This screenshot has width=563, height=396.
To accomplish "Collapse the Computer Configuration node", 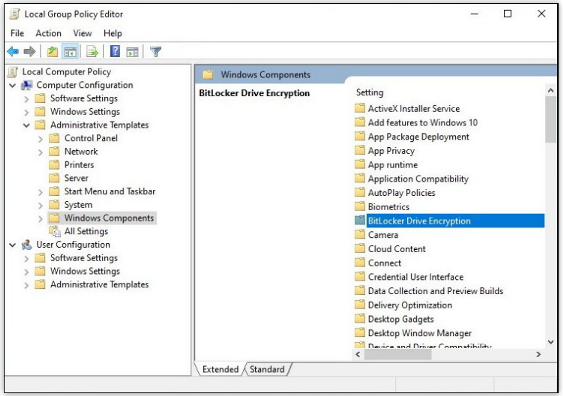I will [13, 85].
